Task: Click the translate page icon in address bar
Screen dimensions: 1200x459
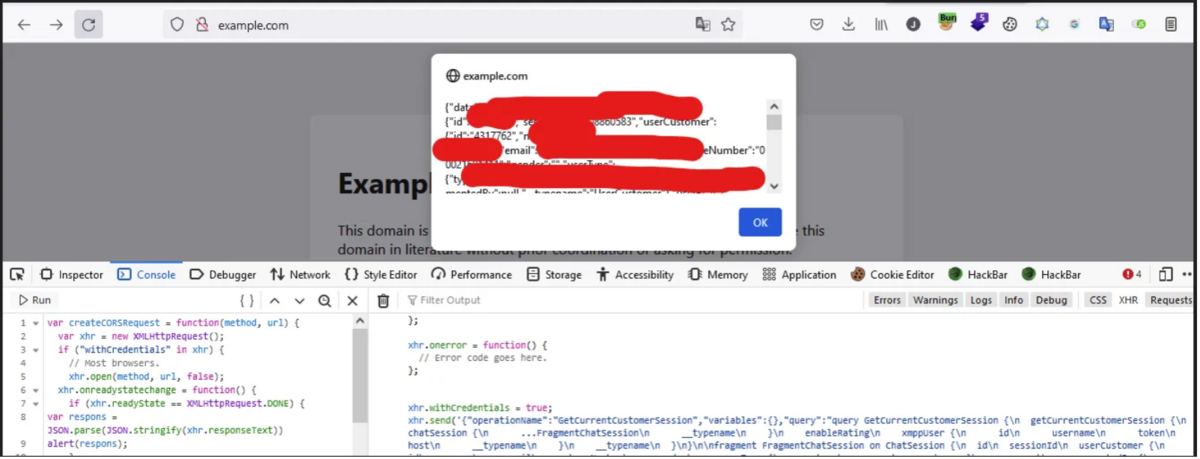Action: 703,25
